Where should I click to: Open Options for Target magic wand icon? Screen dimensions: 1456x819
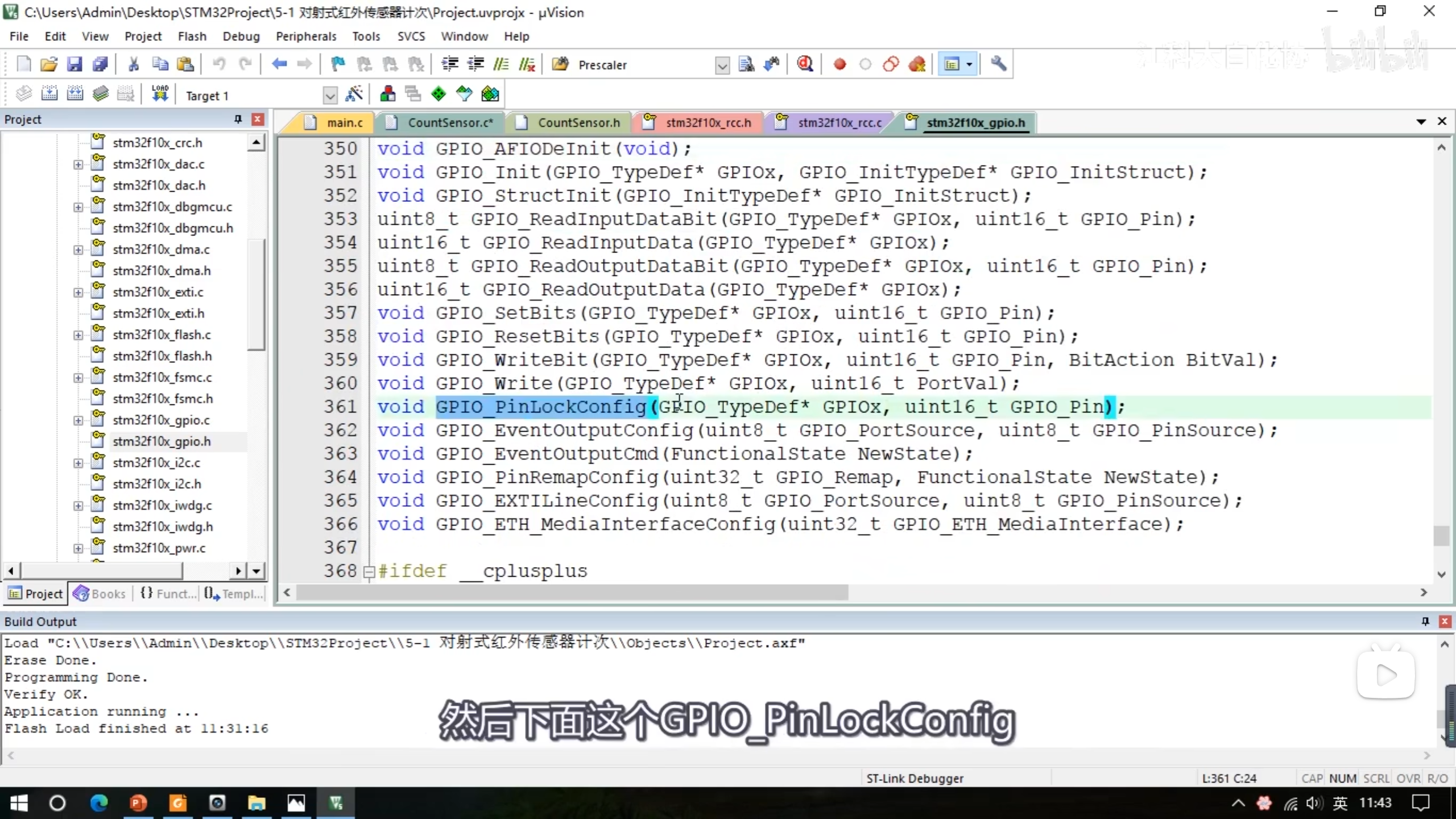[x=354, y=94]
